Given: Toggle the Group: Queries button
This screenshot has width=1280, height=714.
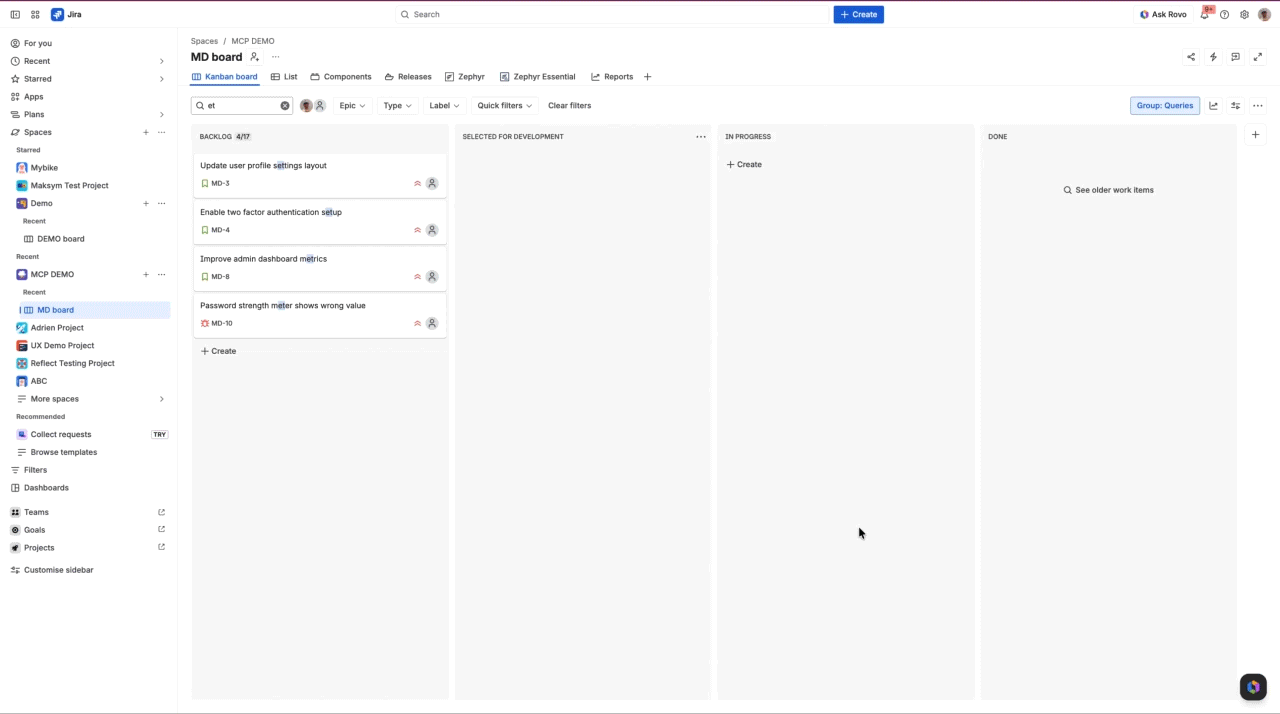Looking at the screenshot, I should point(1165,106).
